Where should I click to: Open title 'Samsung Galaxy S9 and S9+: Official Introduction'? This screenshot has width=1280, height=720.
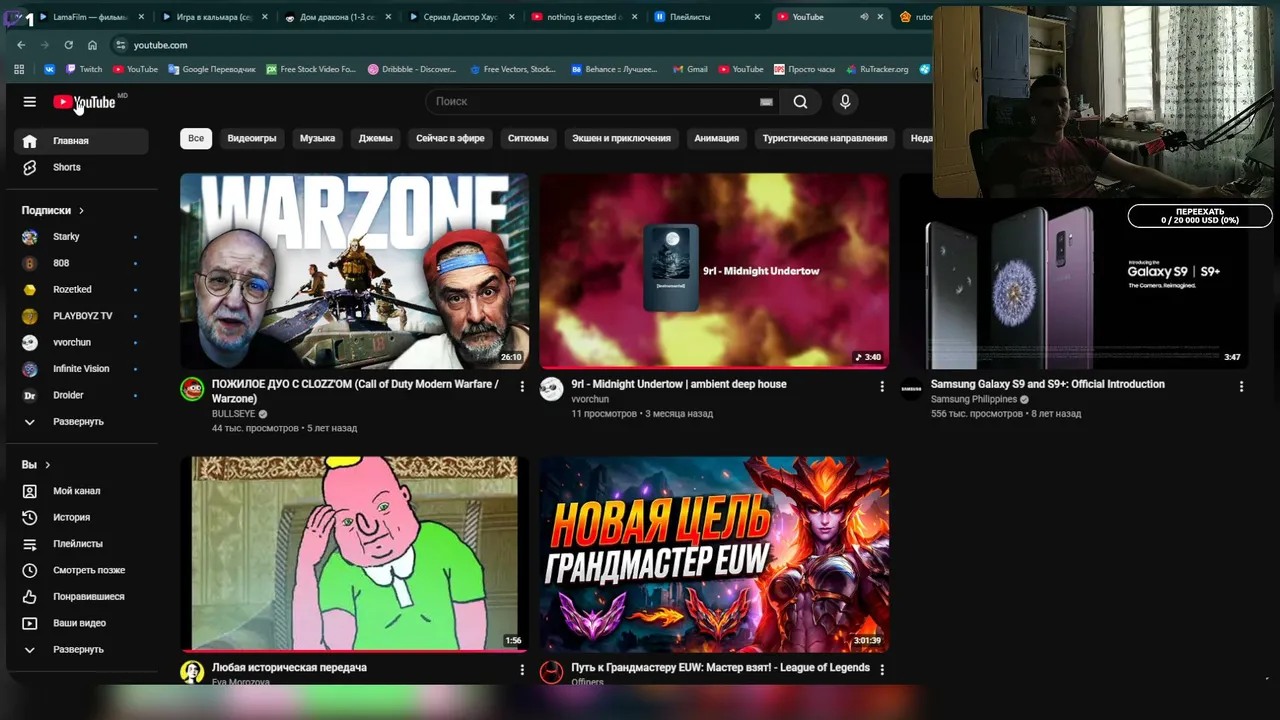(x=1047, y=384)
